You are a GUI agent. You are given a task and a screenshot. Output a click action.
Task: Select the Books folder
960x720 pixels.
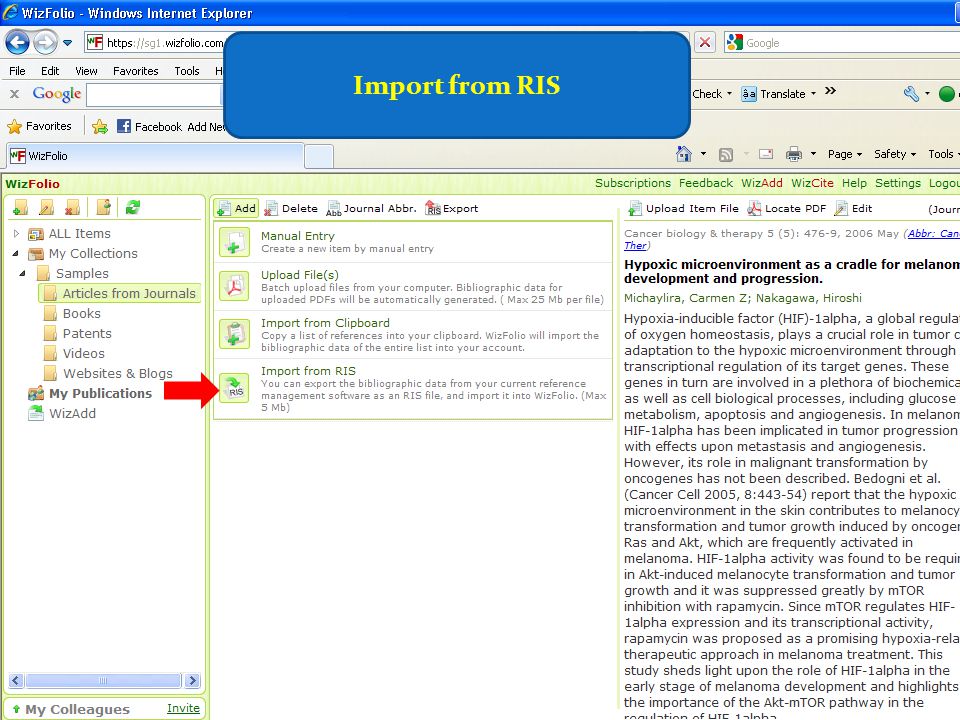(x=81, y=313)
